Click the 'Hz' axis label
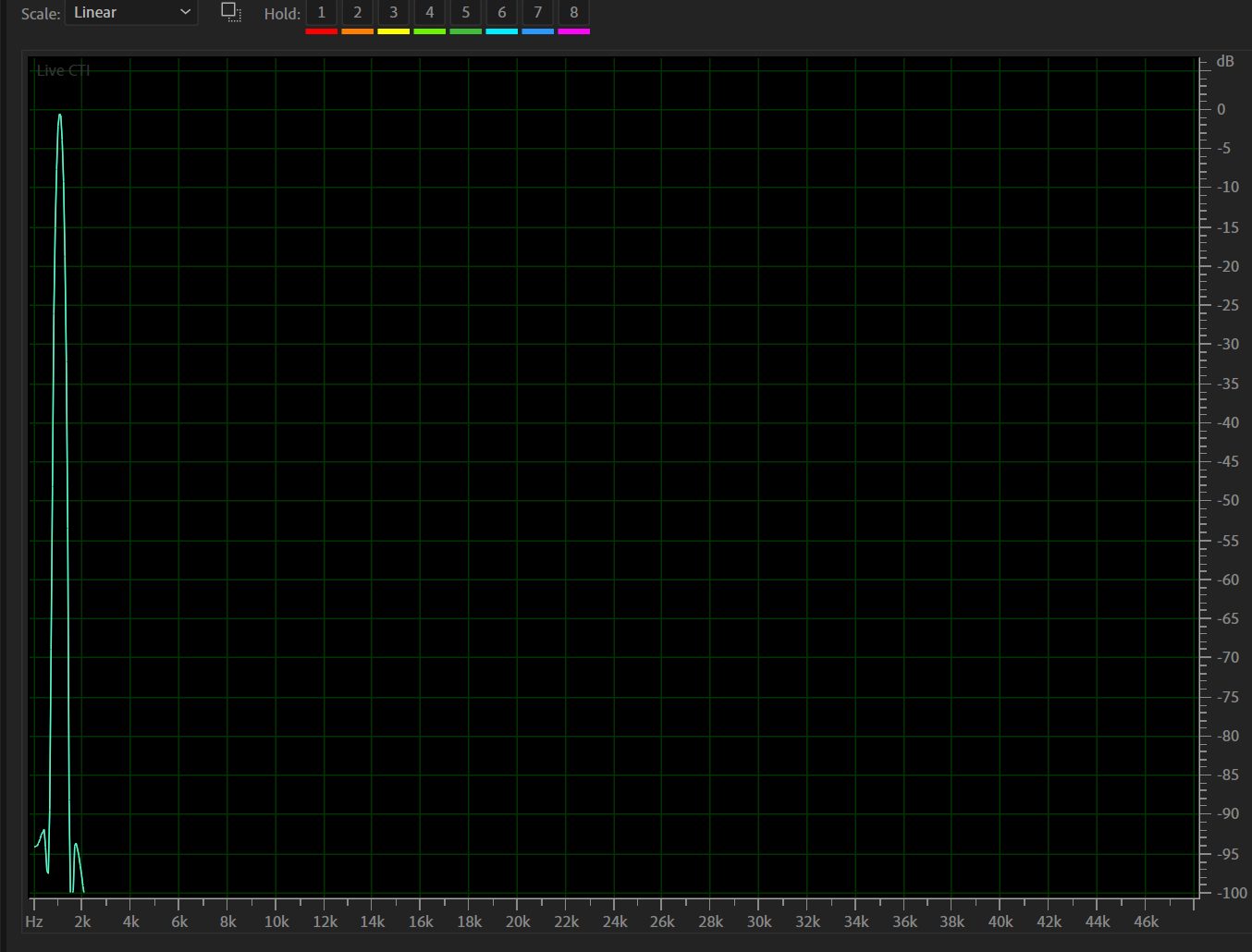The image size is (1252, 952). click(x=34, y=921)
